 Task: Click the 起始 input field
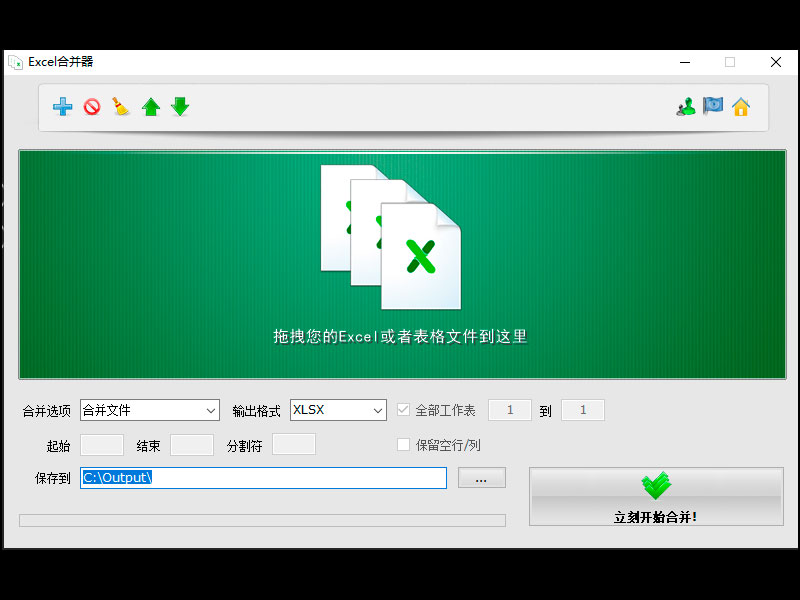[102, 445]
